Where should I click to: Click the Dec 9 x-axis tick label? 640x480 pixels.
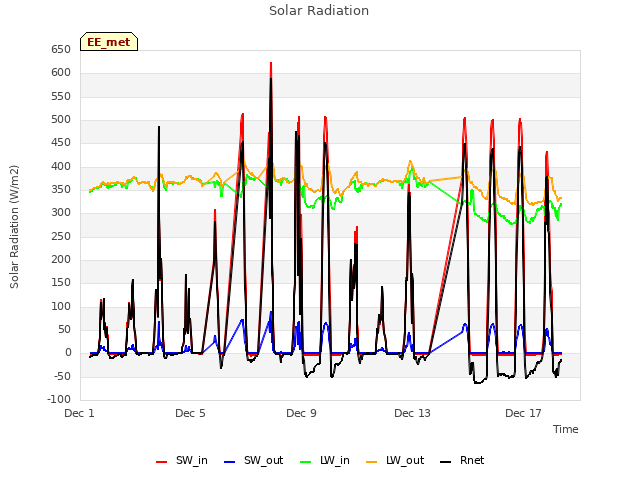(x=301, y=413)
